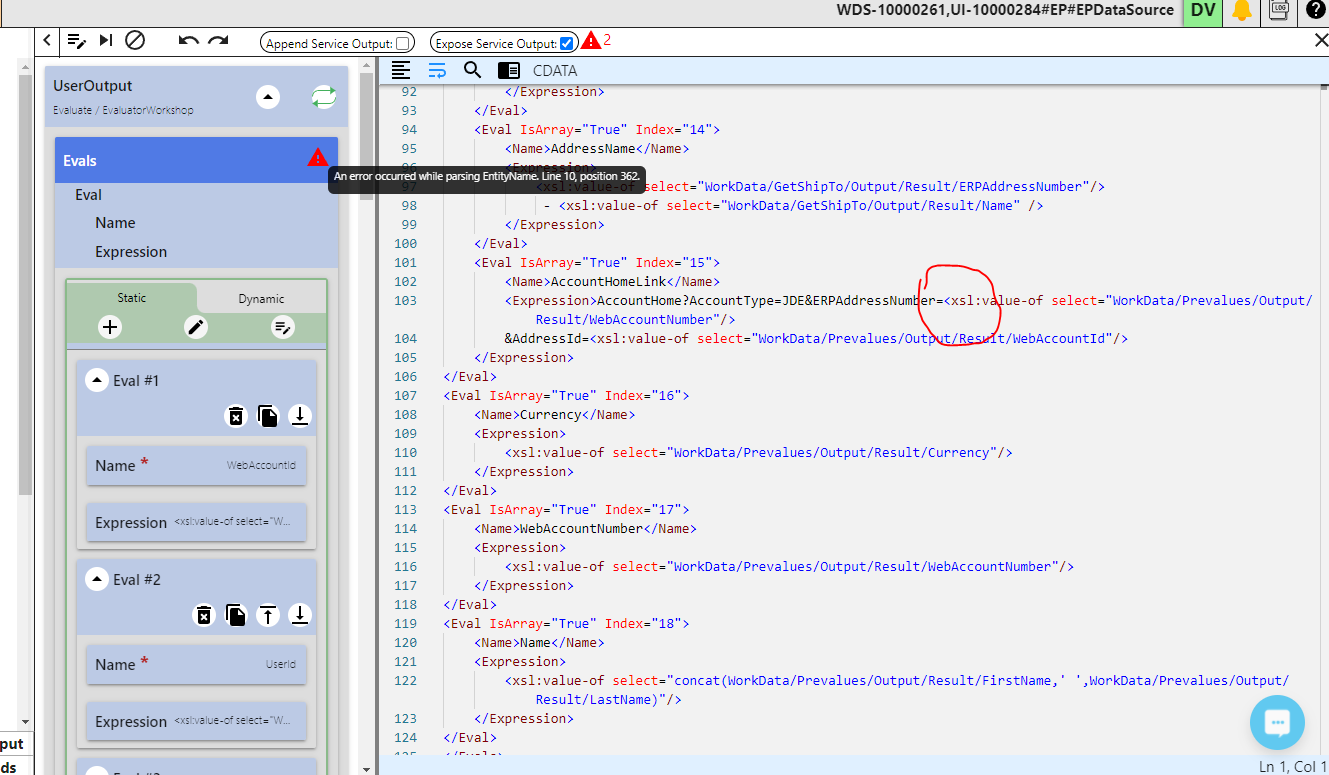
Task: Click the Ln 1, Col 1 status indicator
Action: (x=1292, y=766)
